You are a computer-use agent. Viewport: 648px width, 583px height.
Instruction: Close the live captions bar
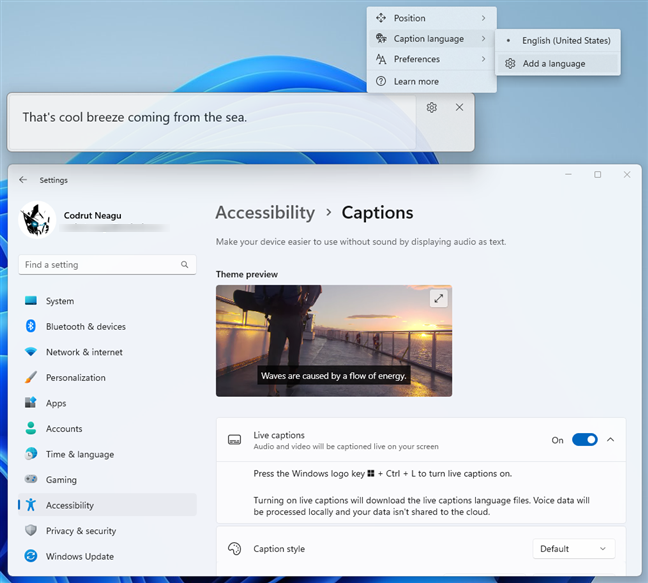coord(459,107)
